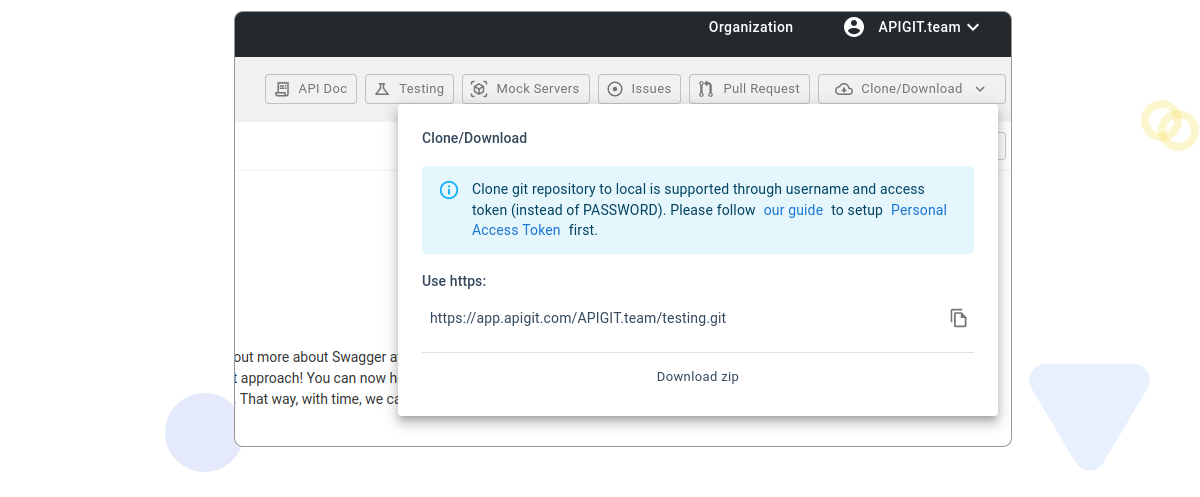Click the Pull Request branch icon
This screenshot has width=1200, height=497.
click(x=706, y=89)
